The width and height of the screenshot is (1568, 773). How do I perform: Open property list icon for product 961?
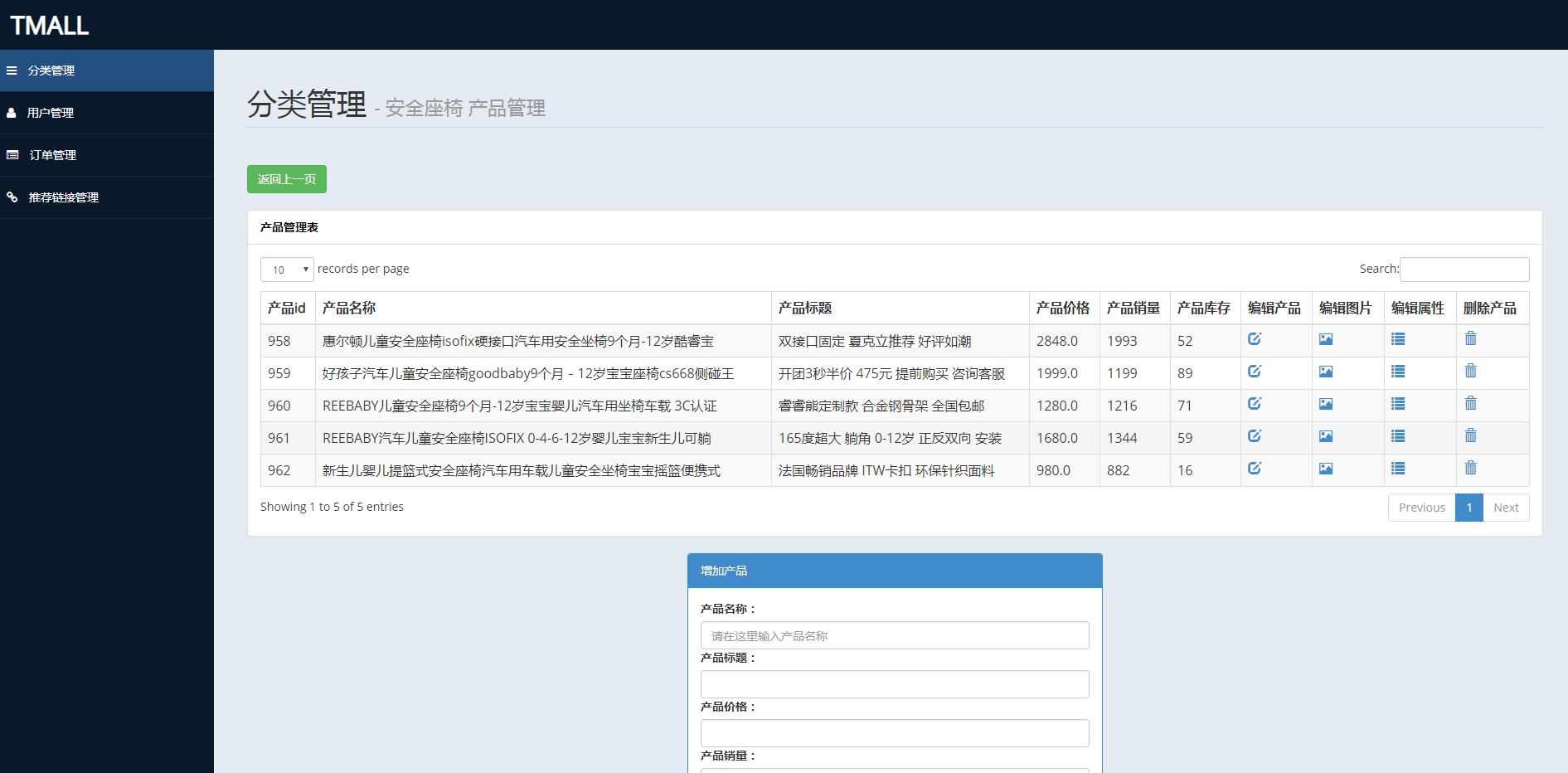click(x=1398, y=436)
